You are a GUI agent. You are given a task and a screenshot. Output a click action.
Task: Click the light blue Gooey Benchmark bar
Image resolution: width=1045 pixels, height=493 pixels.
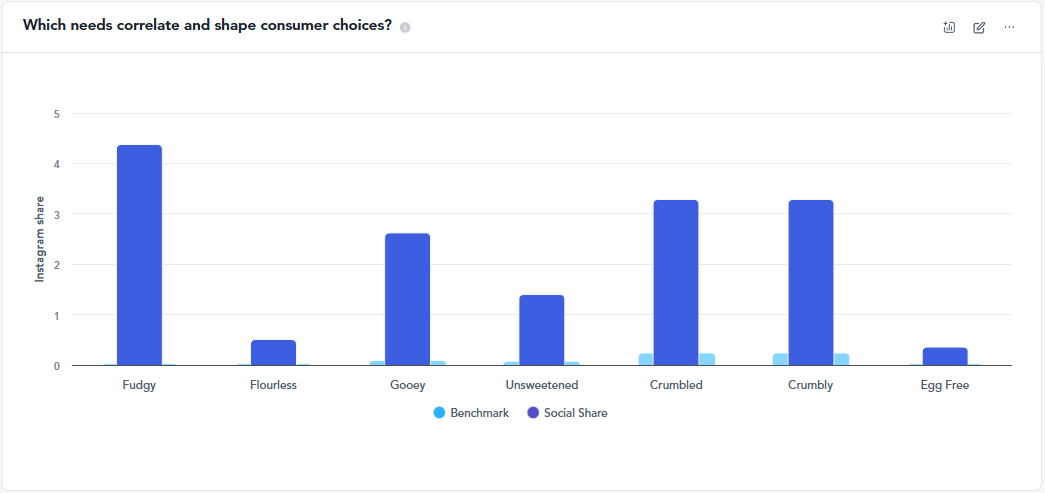point(377,363)
